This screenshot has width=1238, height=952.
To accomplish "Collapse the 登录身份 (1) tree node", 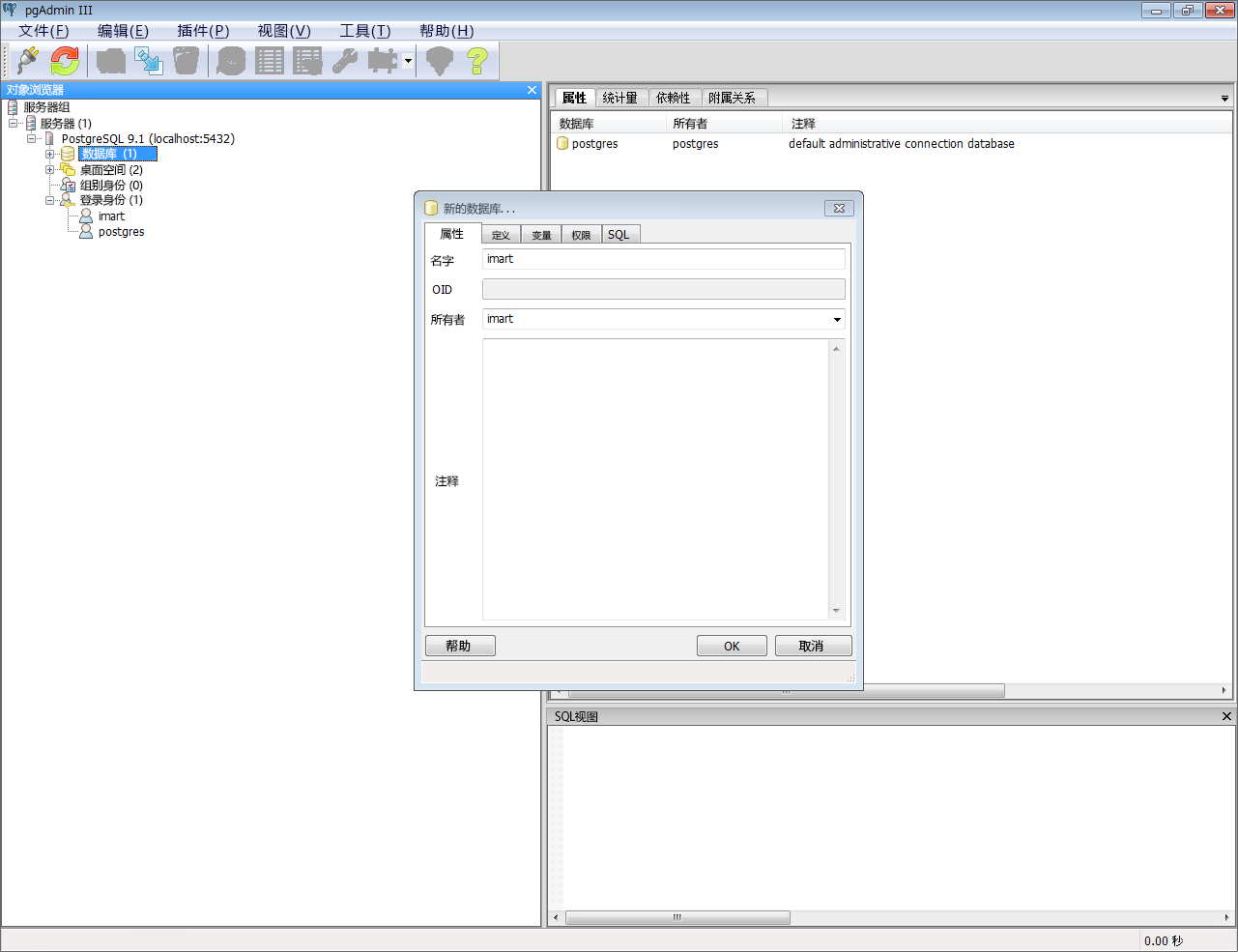I will 50,200.
